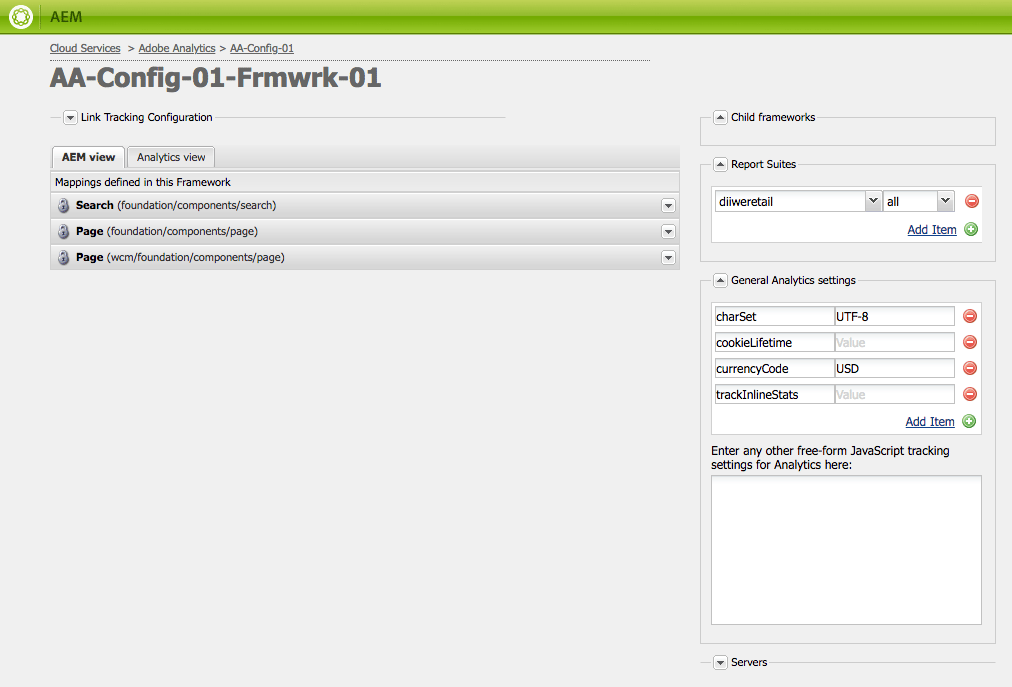Click the gear icon on the first Page mapping
This screenshot has height=687, width=1012.
pos(66,232)
